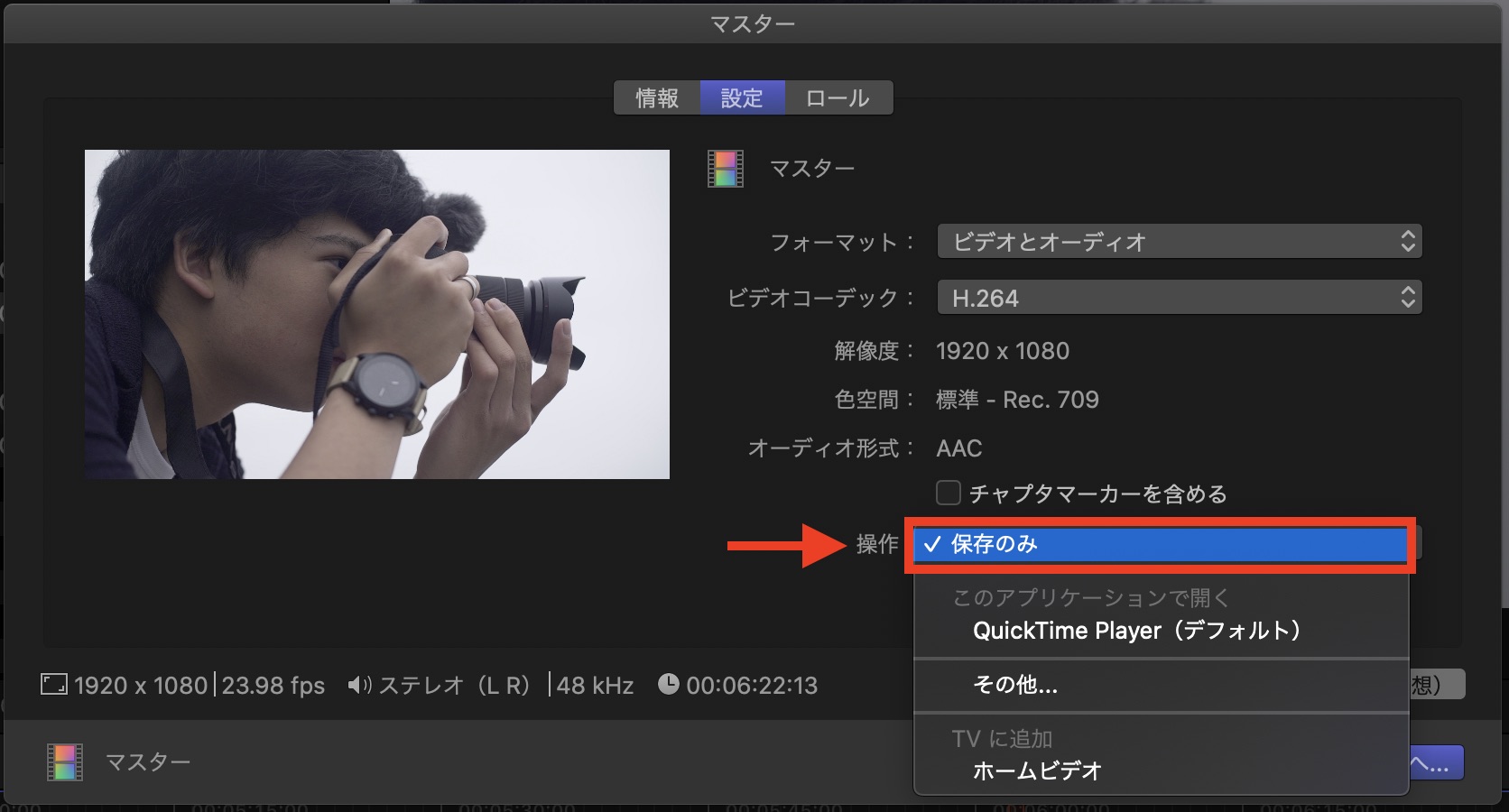Viewport: 1509px width, 812px height.
Task: Enable チャプタマーカーを含める checkbox
Action: tap(948, 493)
